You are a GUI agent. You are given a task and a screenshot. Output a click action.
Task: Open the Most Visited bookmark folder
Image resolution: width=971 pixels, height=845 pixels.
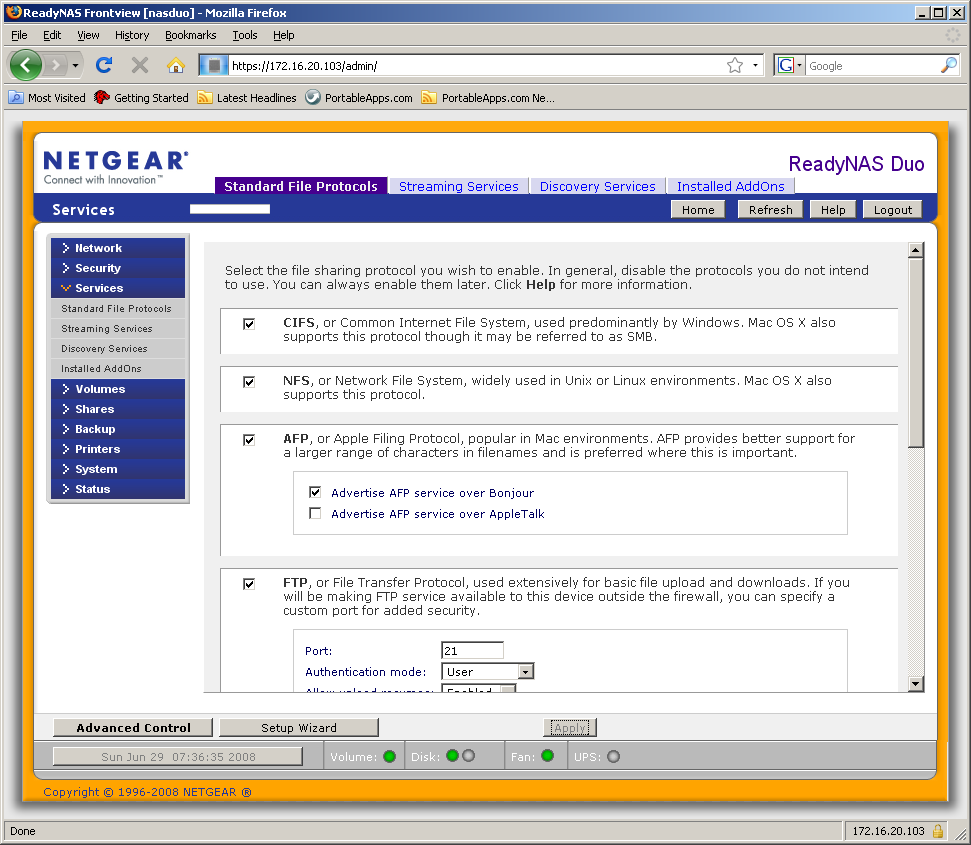tap(47, 98)
